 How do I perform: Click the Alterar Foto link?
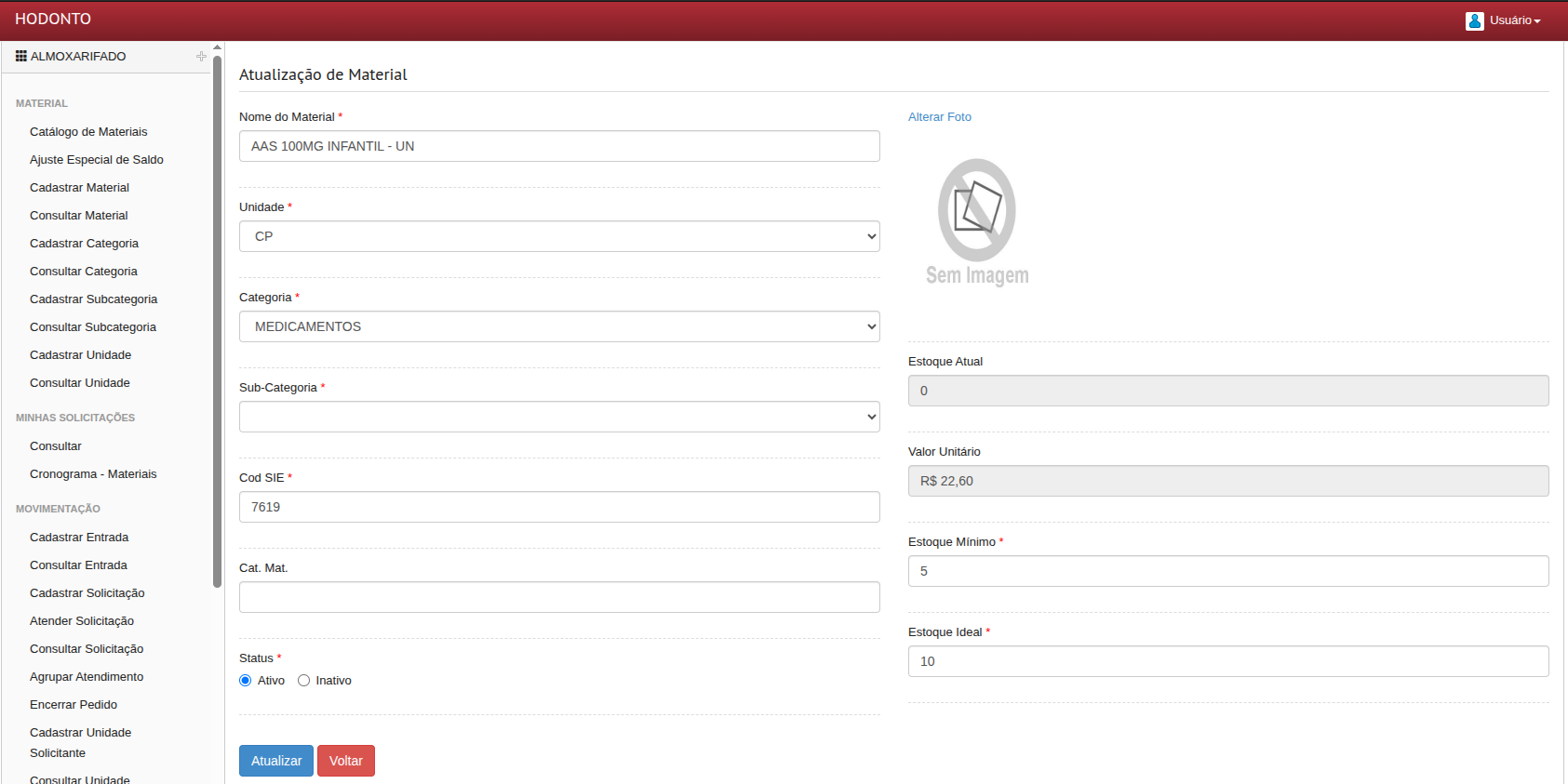point(939,117)
